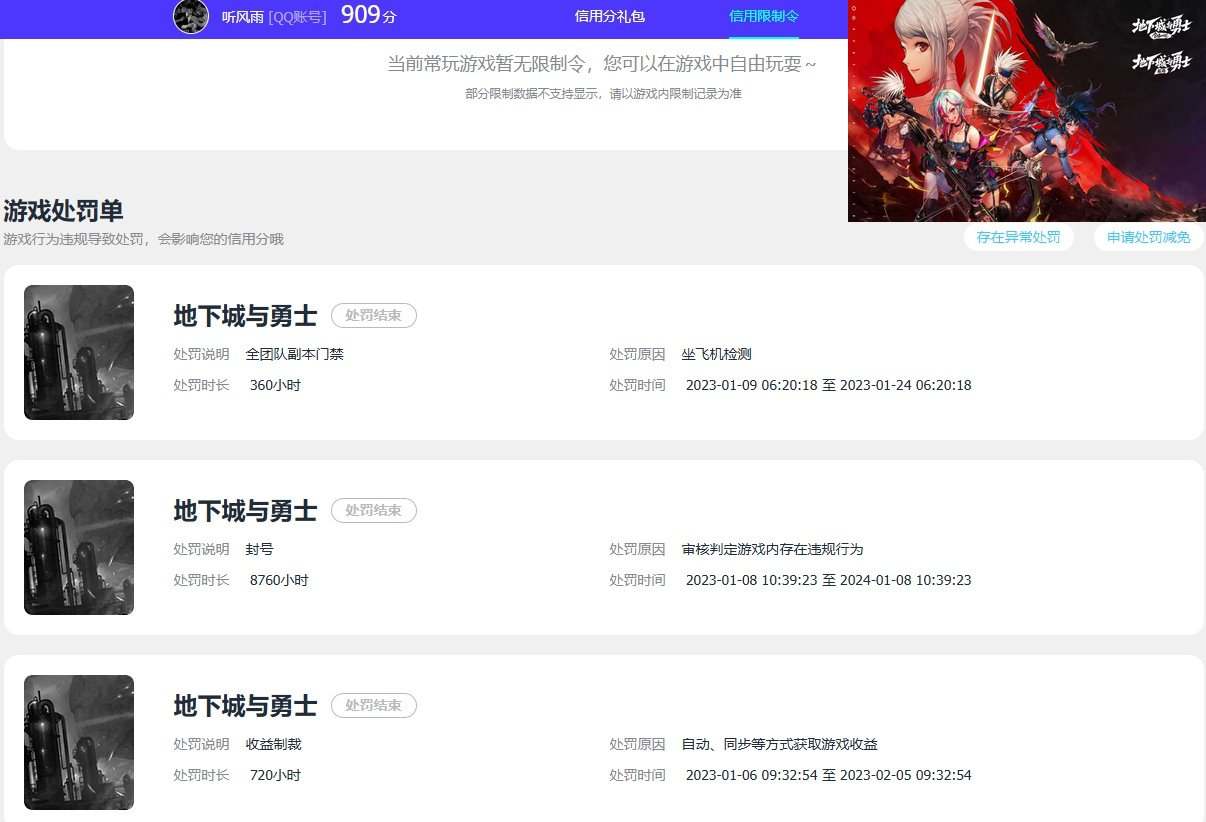Click the penalty description 封号

click(x=260, y=549)
